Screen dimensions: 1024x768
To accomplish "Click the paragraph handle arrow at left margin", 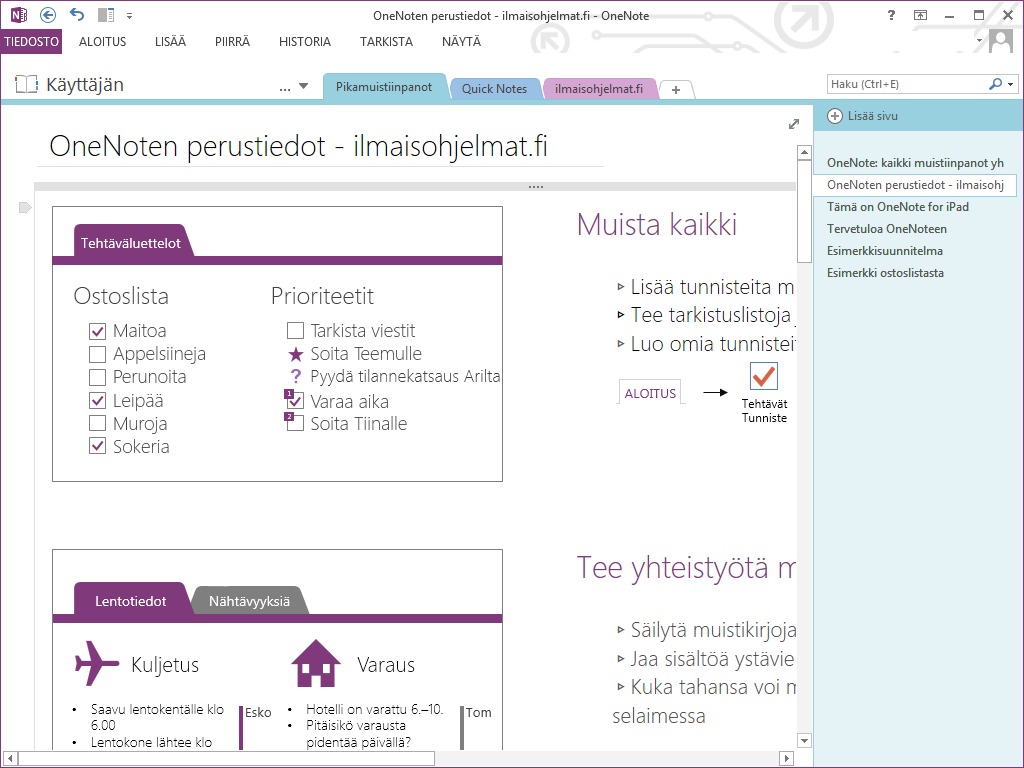I will (x=25, y=208).
